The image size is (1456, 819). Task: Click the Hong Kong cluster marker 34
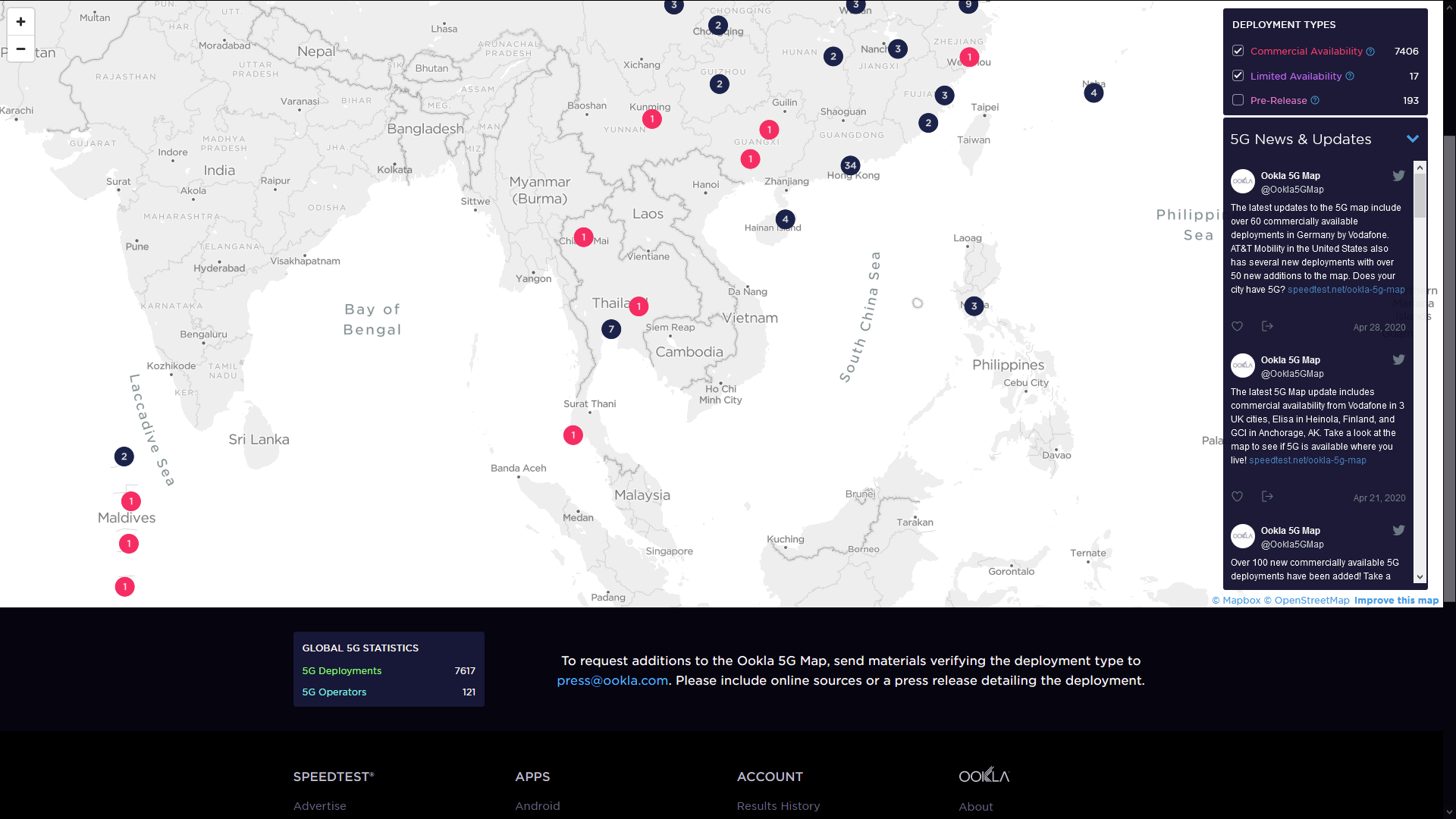click(x=850, y=165)
